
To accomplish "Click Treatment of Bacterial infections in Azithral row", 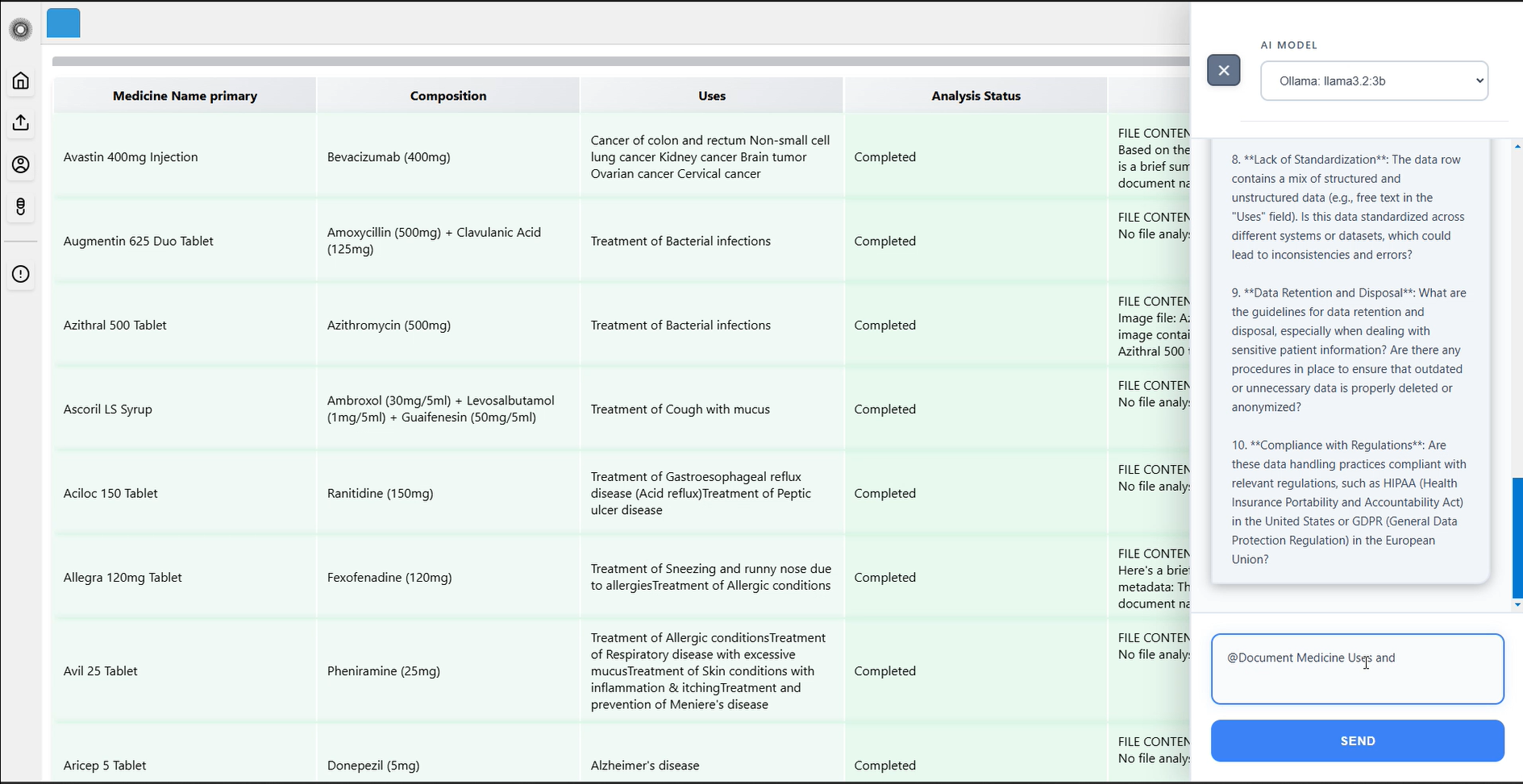I will (712, 326).
